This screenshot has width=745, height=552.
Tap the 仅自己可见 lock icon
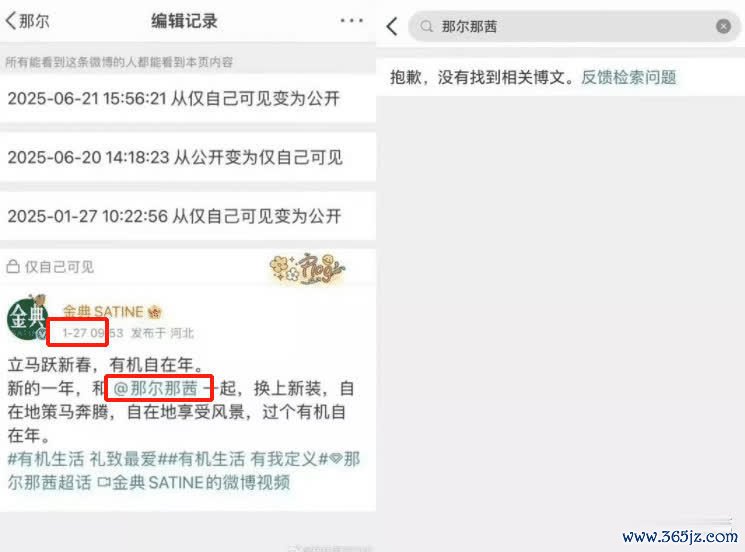click(x=13, y=266)
